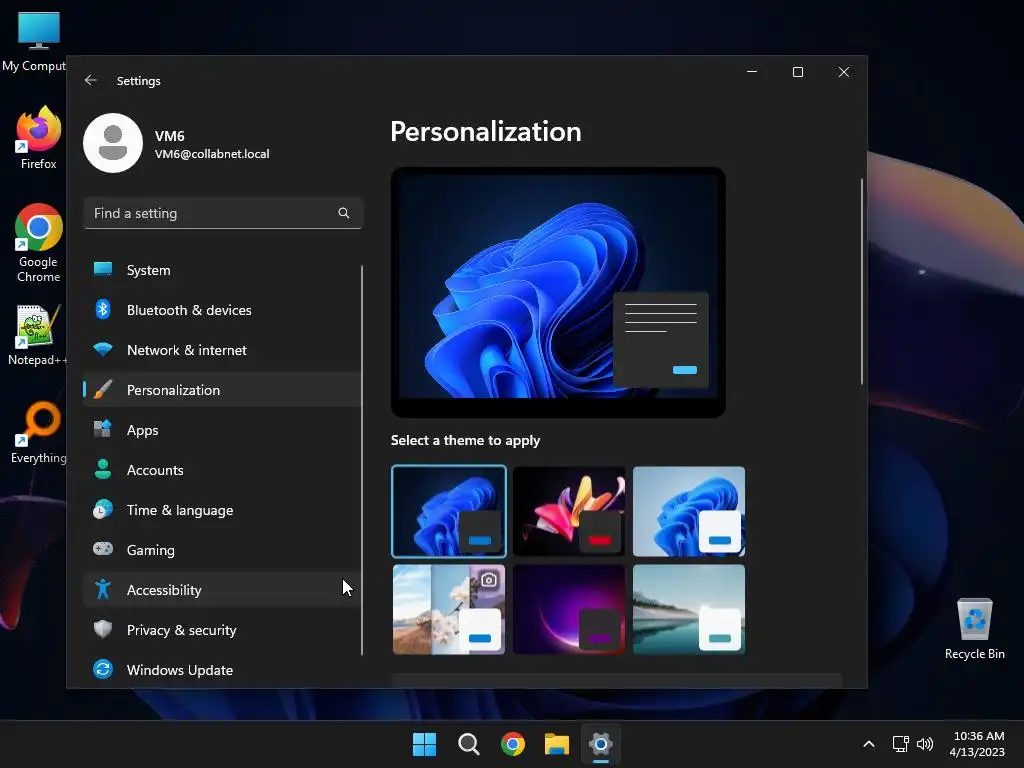Click the Accessibility figure icon
Image resolution: width=1024 pixels, height=768 pixels.
click(103, 589)
